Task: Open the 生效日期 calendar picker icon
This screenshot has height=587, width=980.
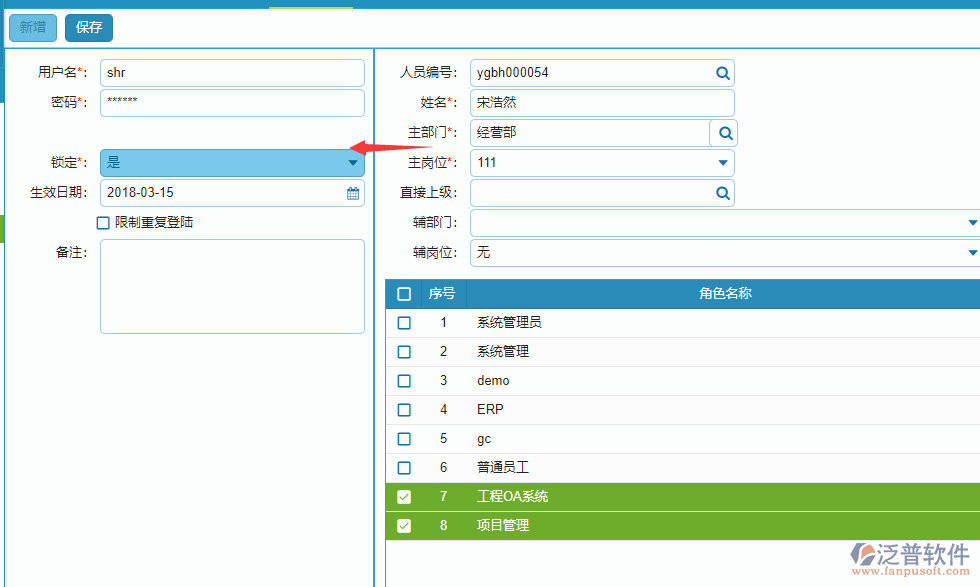Action: (352, 192)
